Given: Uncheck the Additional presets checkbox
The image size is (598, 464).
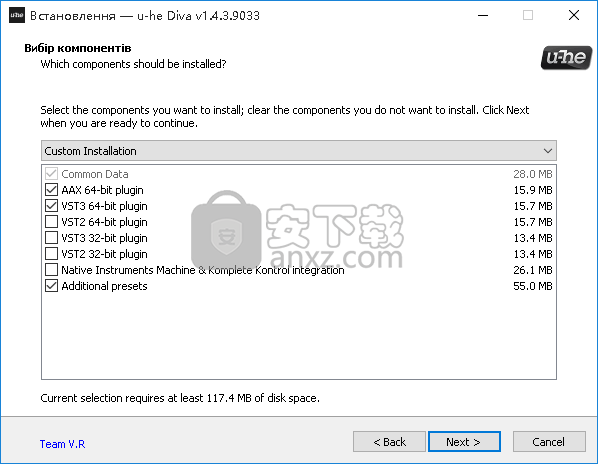Looking at the screenshot, I should pyautogui.click(x=51, y=286).
